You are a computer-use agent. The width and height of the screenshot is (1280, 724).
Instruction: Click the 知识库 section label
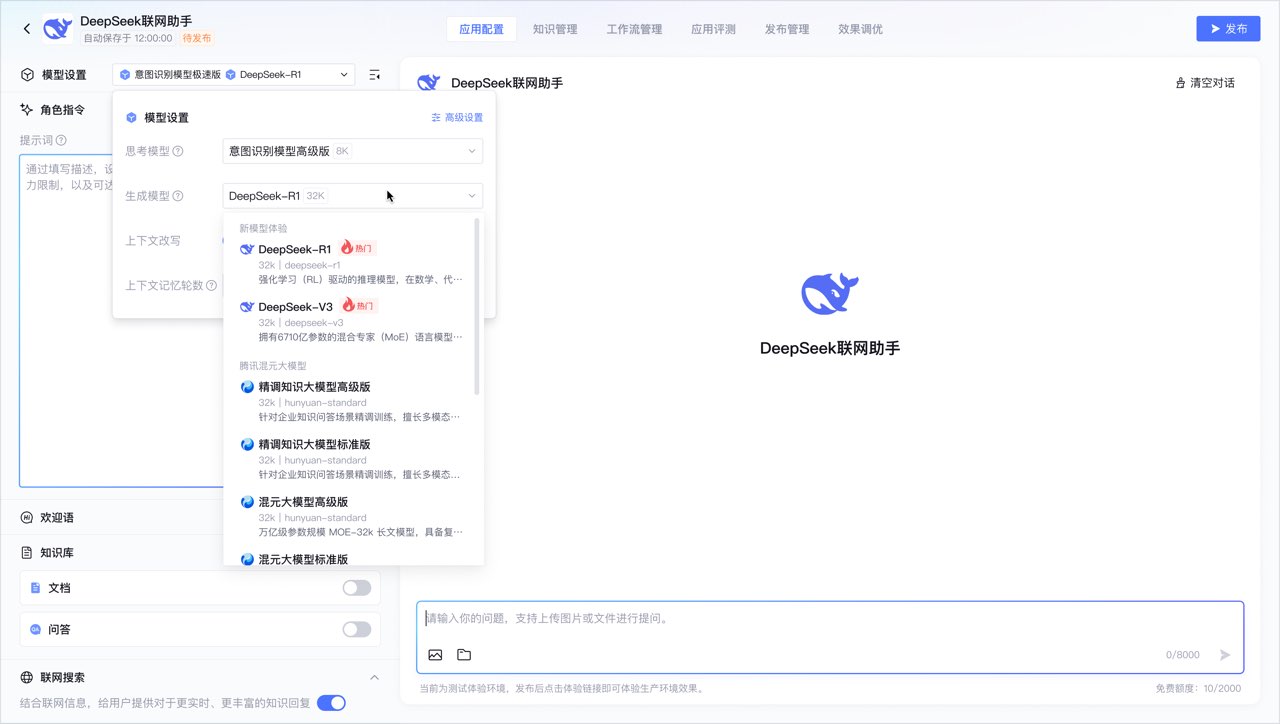click(57, 553)
